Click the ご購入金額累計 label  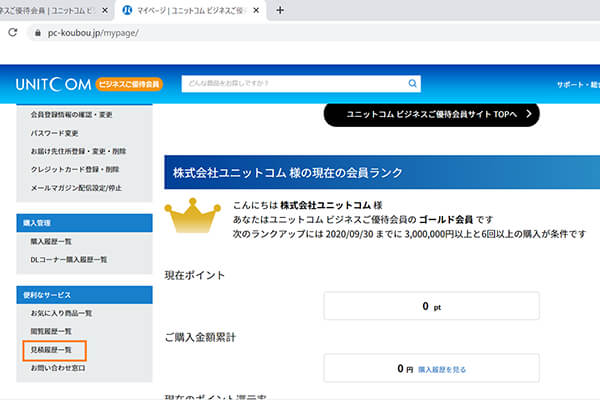coord(200,337)
